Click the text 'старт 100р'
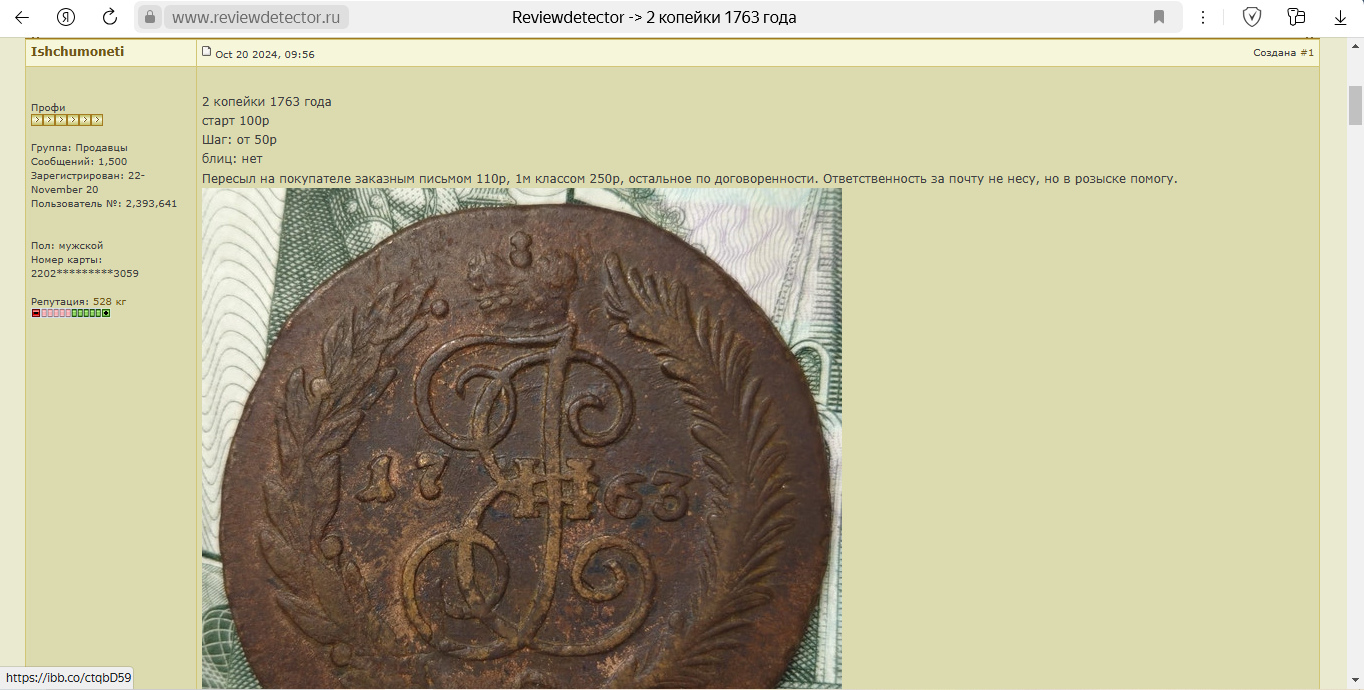 [236, 121]
